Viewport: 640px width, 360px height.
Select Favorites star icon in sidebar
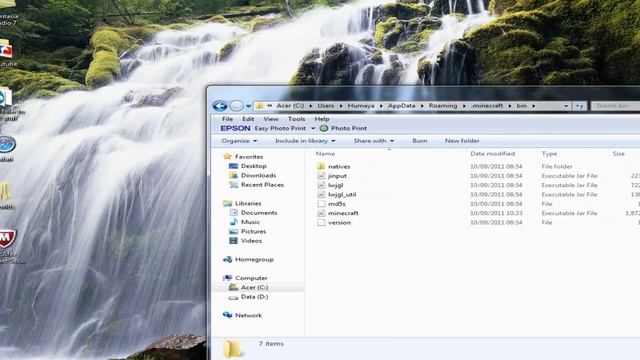[228, 156]
